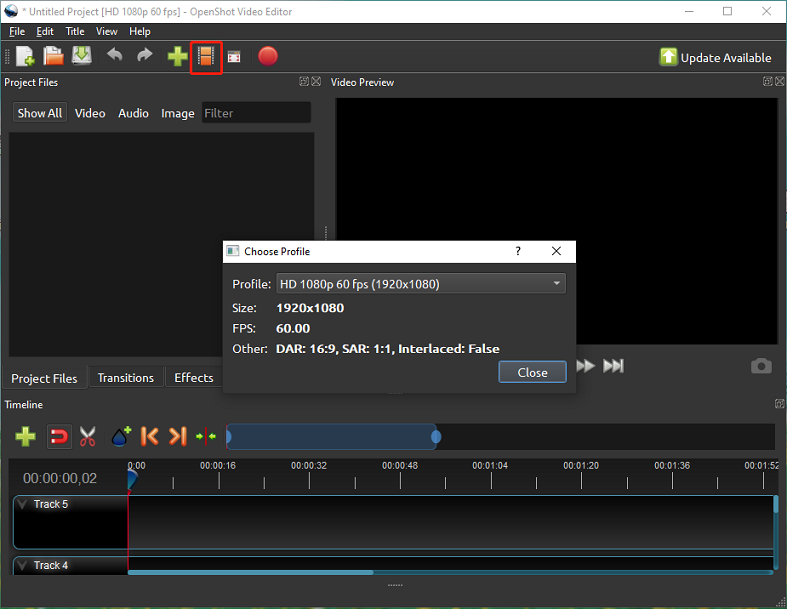Image resolution: width=787 pixels, height=609 pixels.
Task: Open the Help menu
Action: tap(140, 31)
